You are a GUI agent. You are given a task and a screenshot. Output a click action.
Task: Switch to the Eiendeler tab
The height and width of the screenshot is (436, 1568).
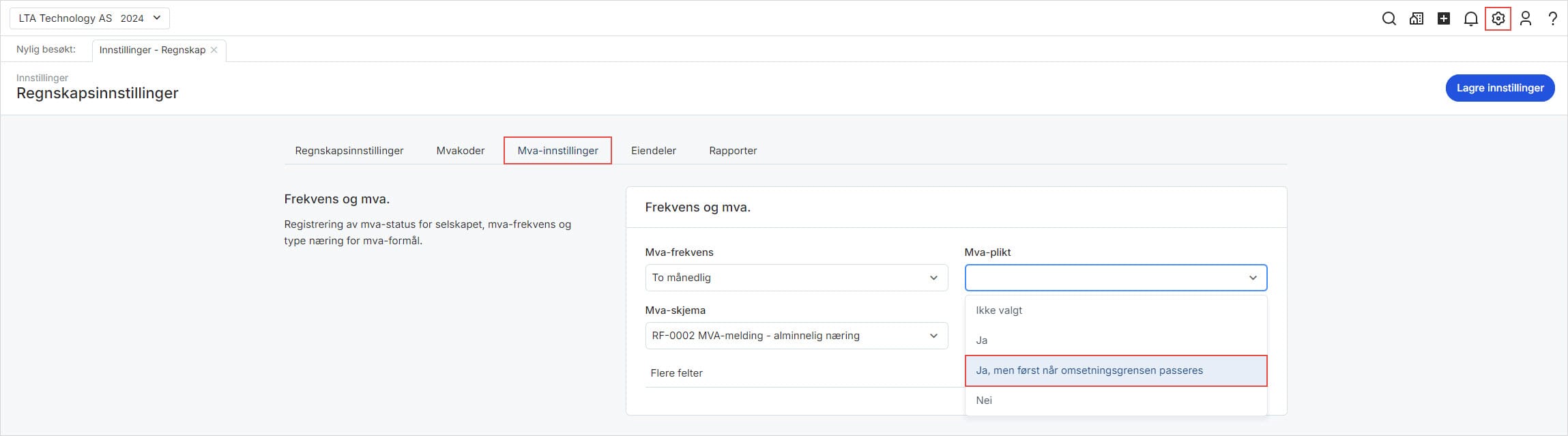click(x=653, y=151)
